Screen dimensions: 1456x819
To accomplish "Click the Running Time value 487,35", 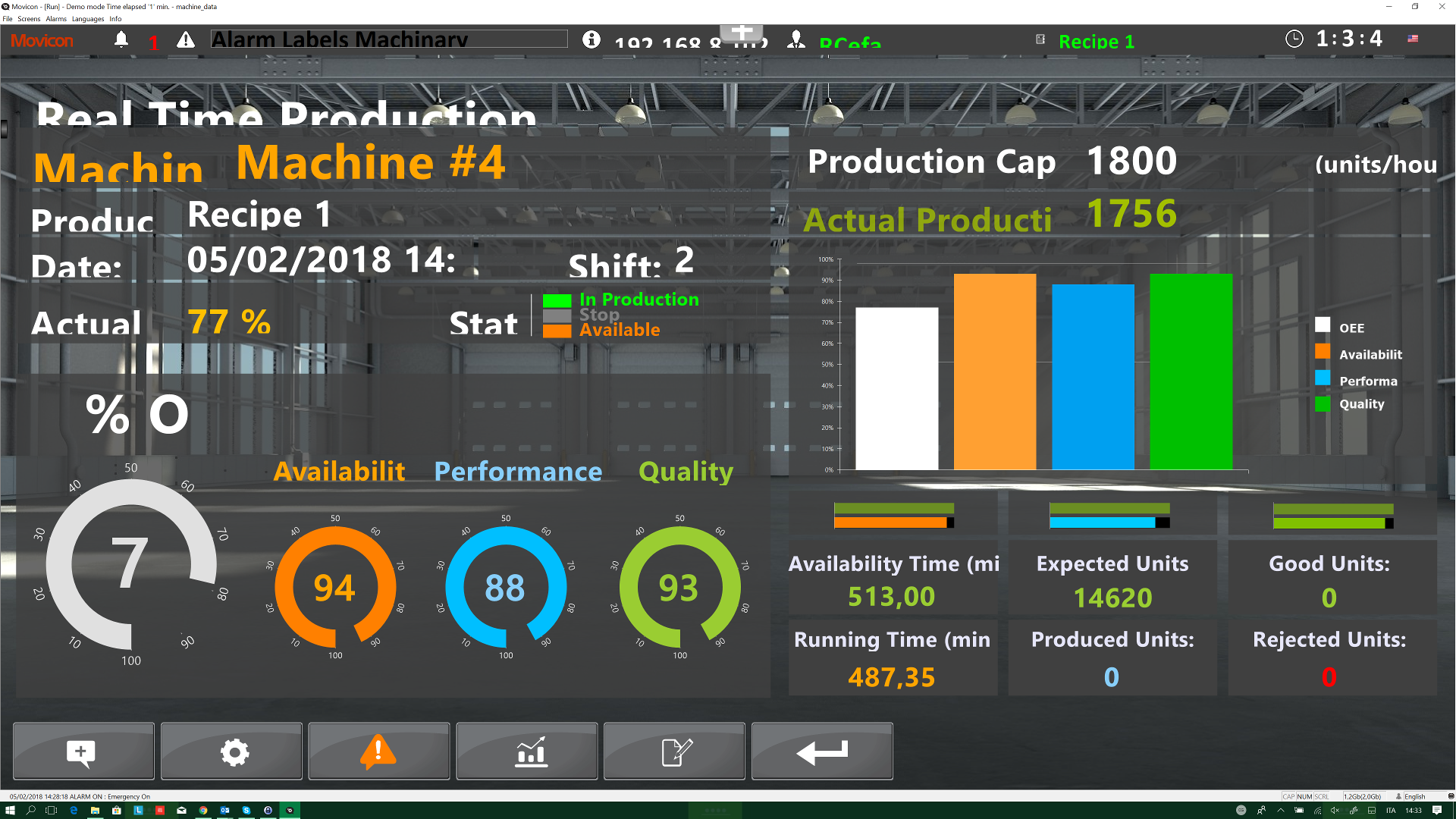I will (x=892, y=677).
